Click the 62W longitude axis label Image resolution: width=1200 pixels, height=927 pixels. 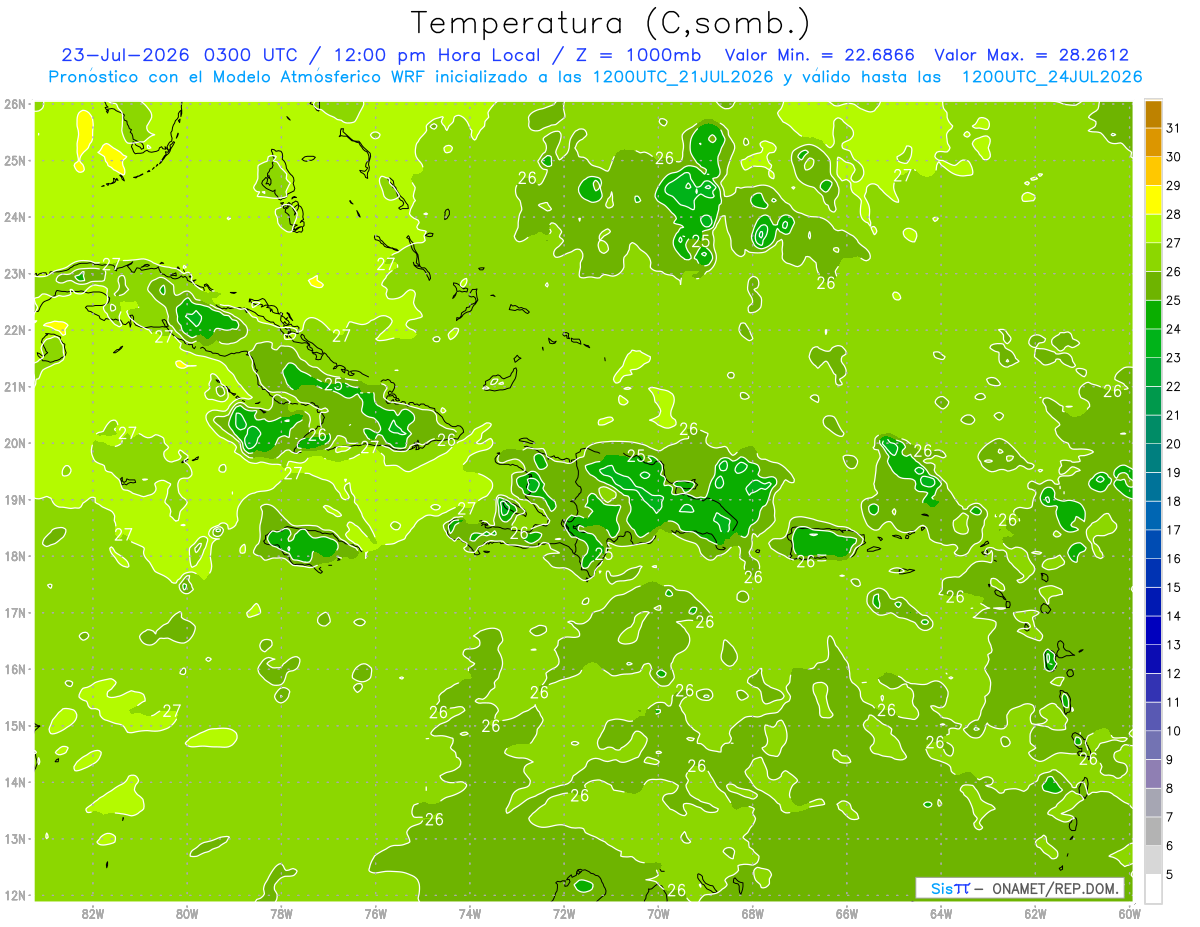[1035, 913]
